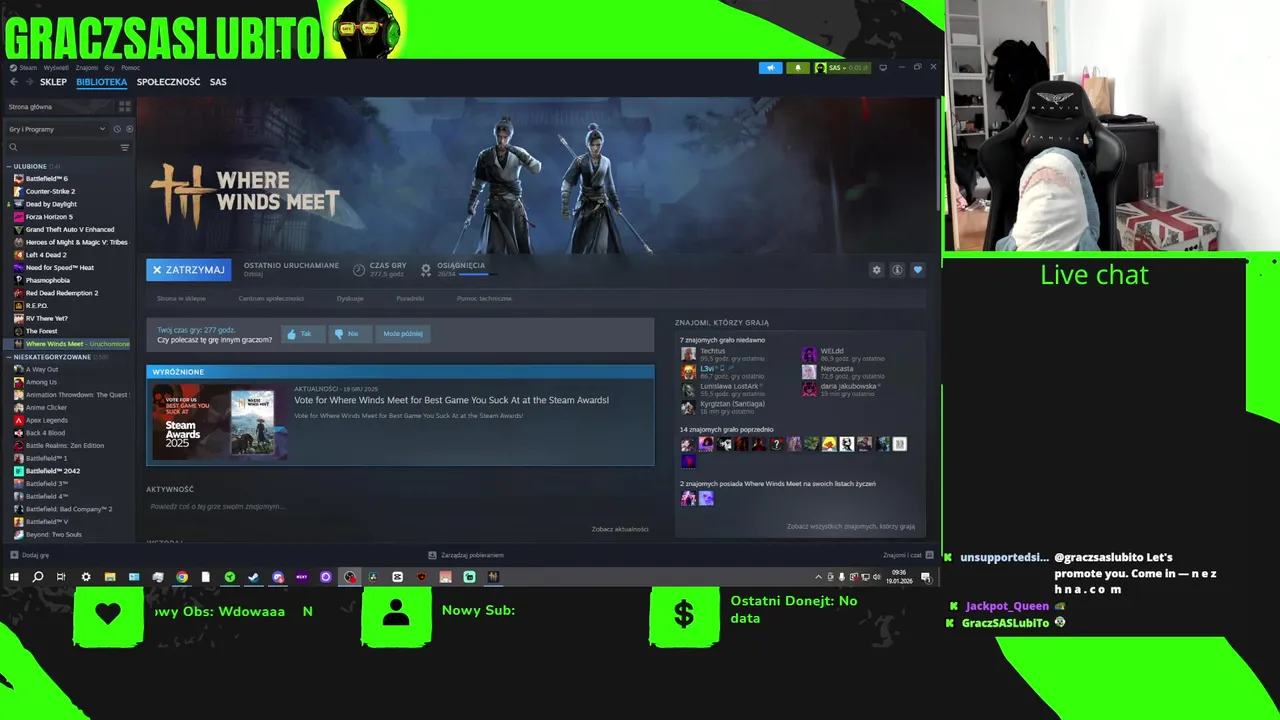Click playtime clock icon beside Czas Gry
This screenshot has width=1280, height=720.
359,270
